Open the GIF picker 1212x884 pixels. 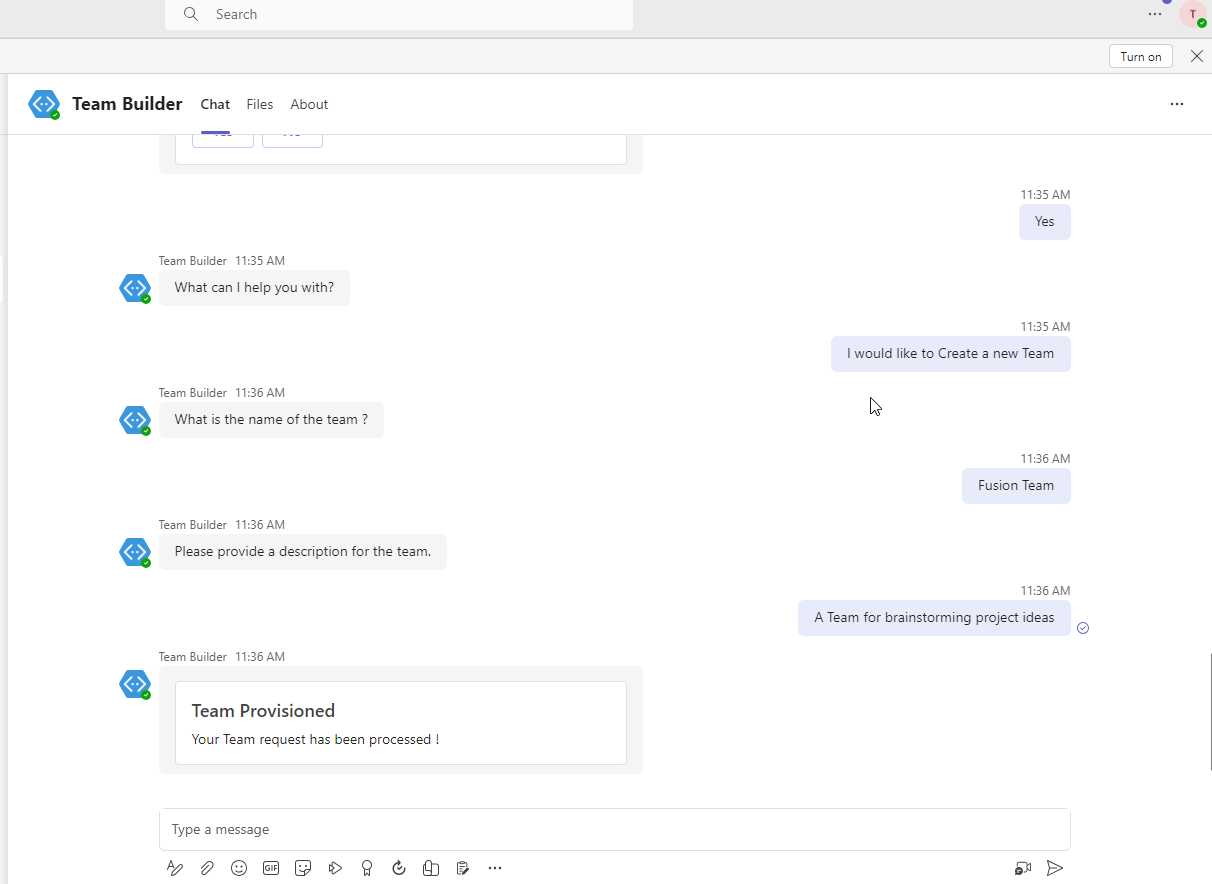271,868
